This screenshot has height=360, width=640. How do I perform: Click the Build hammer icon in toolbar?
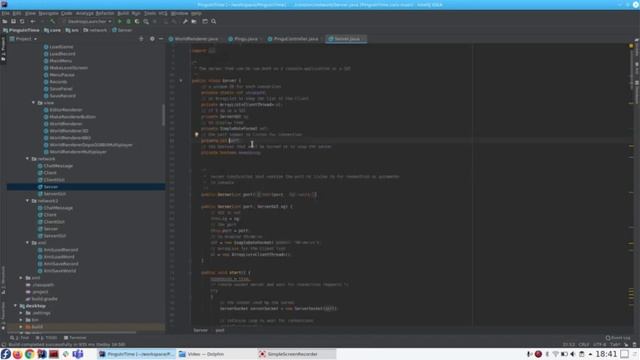click(x=53, y=21)
